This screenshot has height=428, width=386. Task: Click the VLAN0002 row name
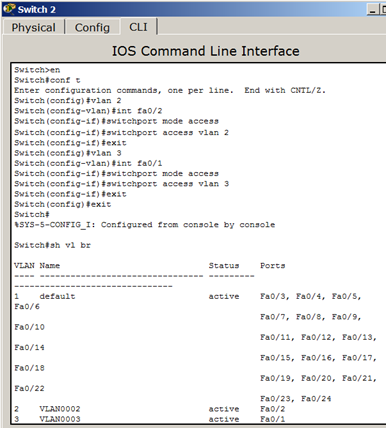pos(60,409)
